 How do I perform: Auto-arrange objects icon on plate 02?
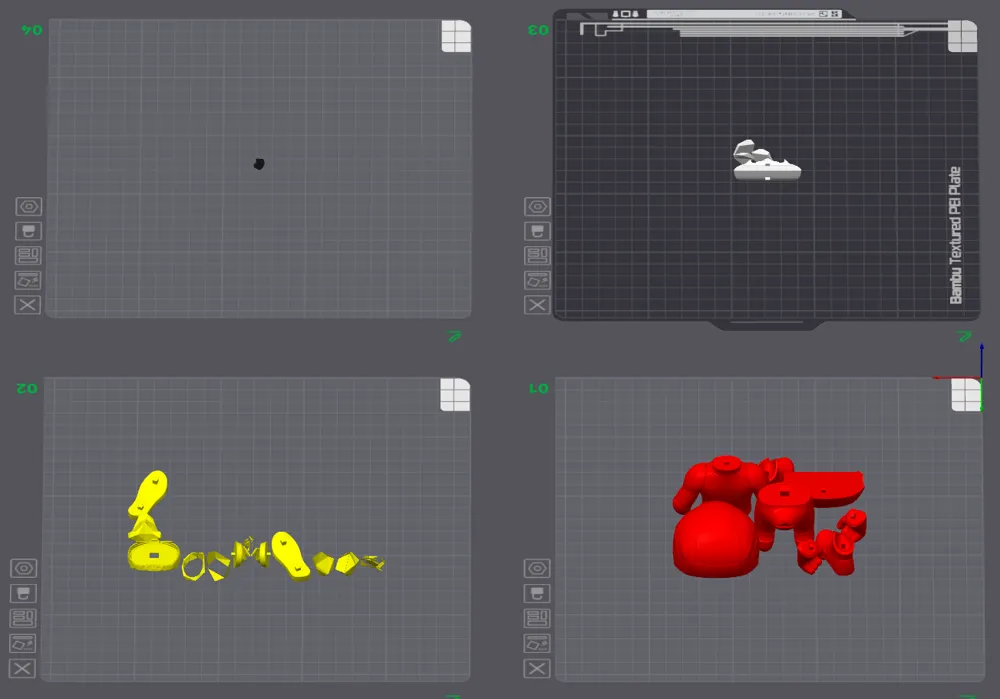point(24,619)
